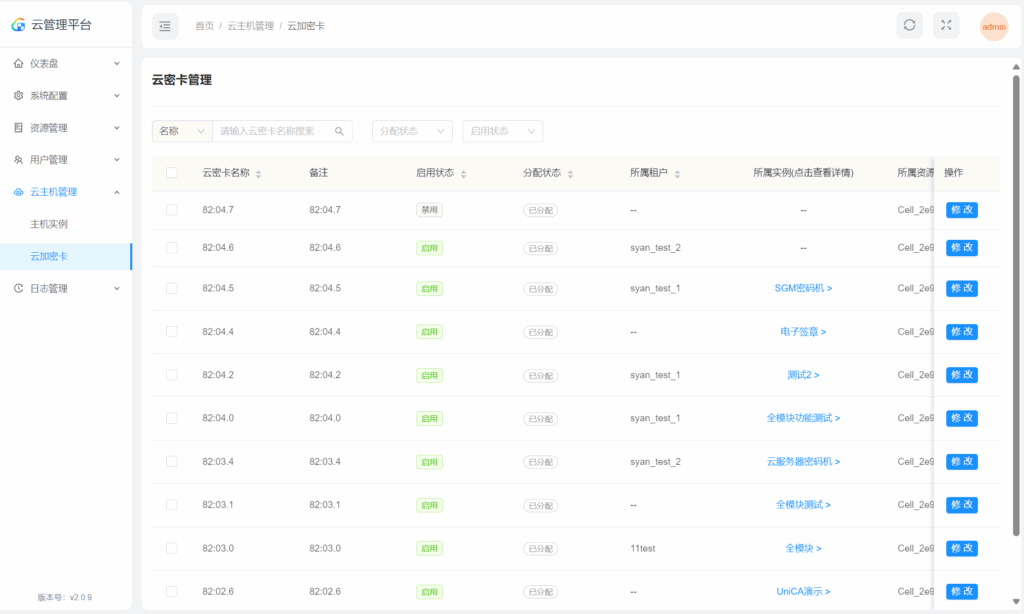Click the sidebar collapse menu icon

coord(165,26)
